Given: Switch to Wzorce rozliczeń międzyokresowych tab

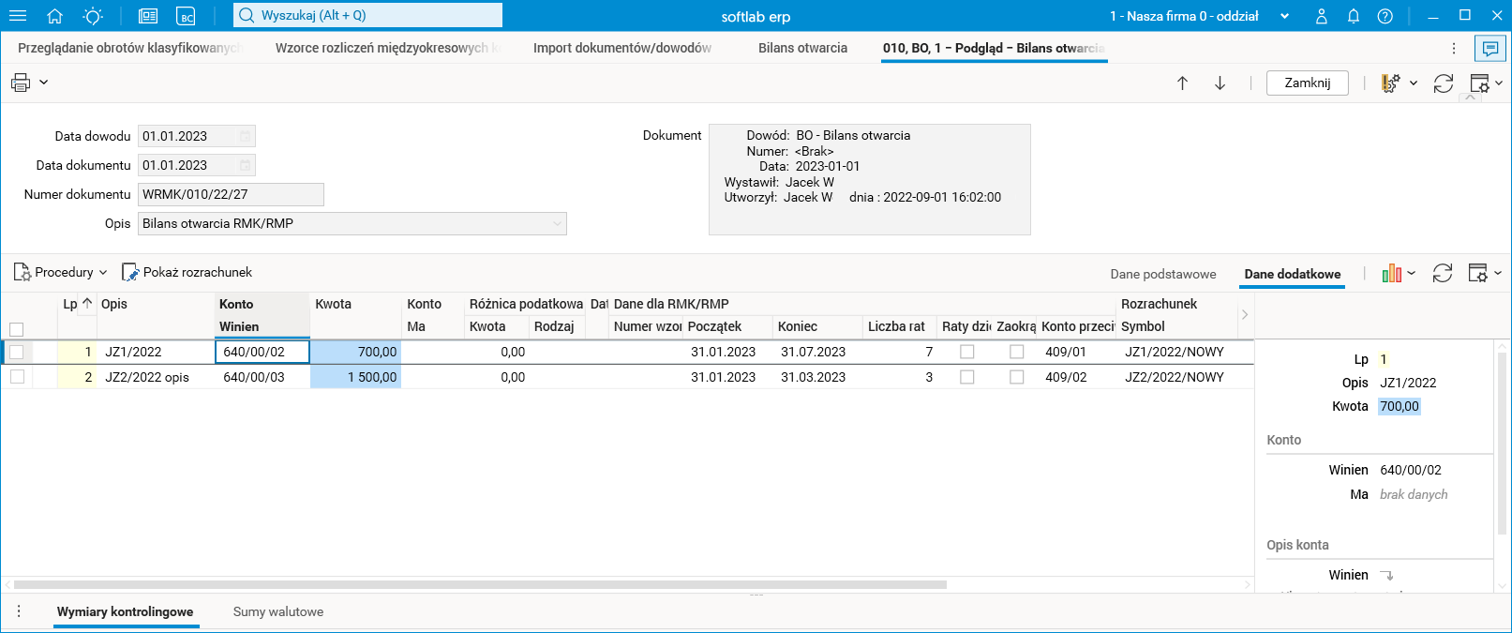Looking at the screenshot, I should click(x=387, y=48).
